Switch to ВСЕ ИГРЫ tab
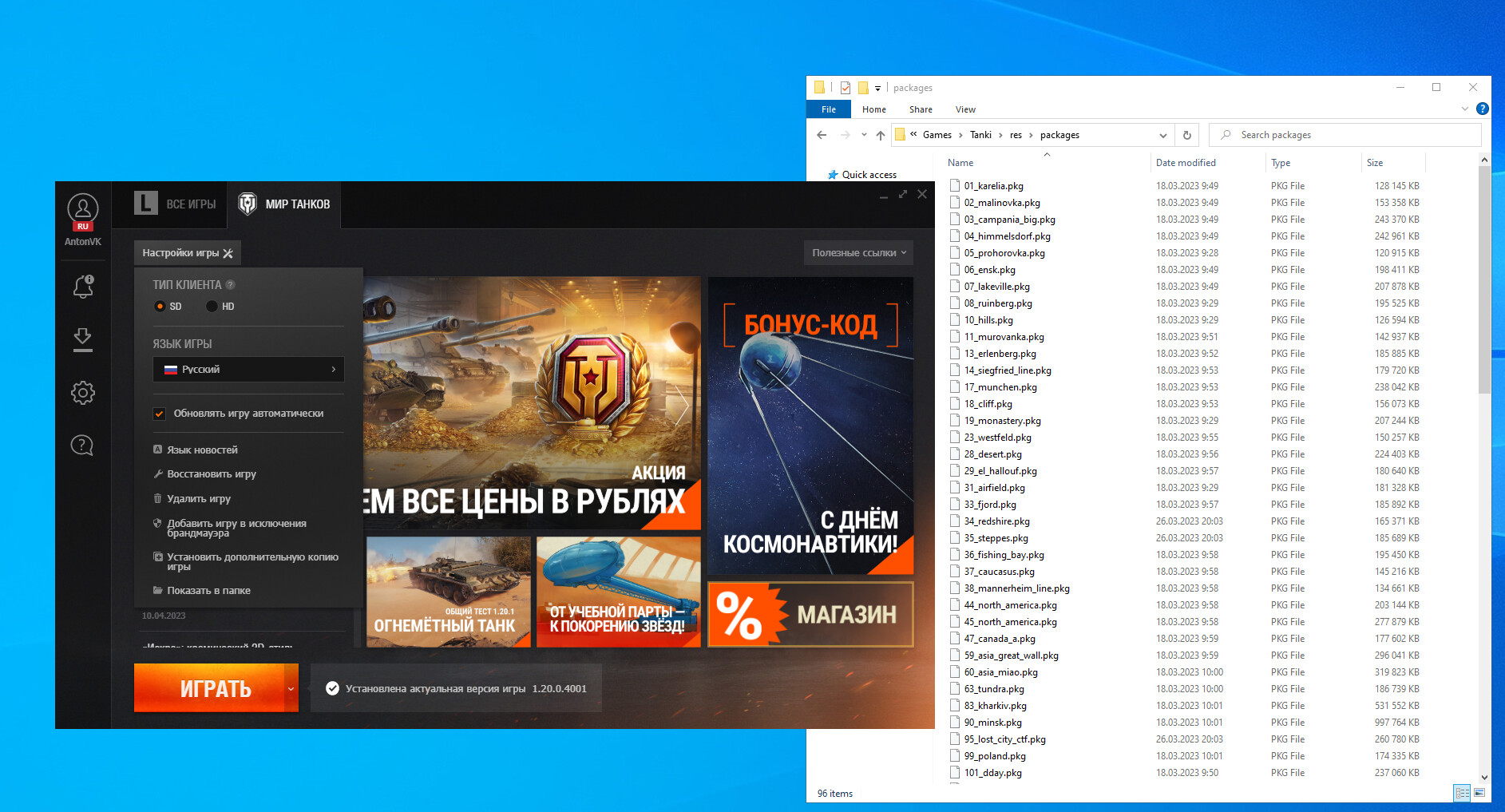 [x=176, y=204]
